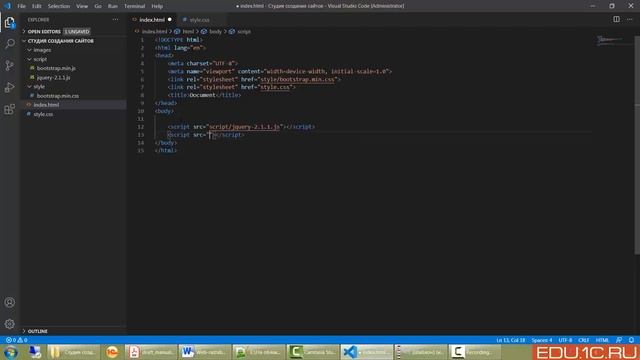Open the Terminal menu

[135, 6]
